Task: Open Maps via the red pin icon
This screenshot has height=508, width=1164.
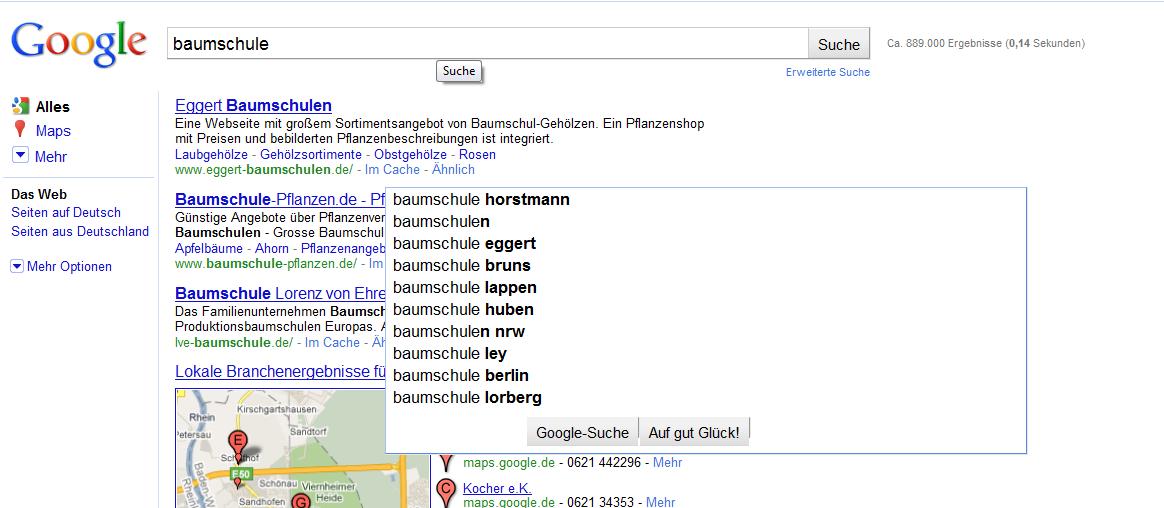Action: point(20,130)
